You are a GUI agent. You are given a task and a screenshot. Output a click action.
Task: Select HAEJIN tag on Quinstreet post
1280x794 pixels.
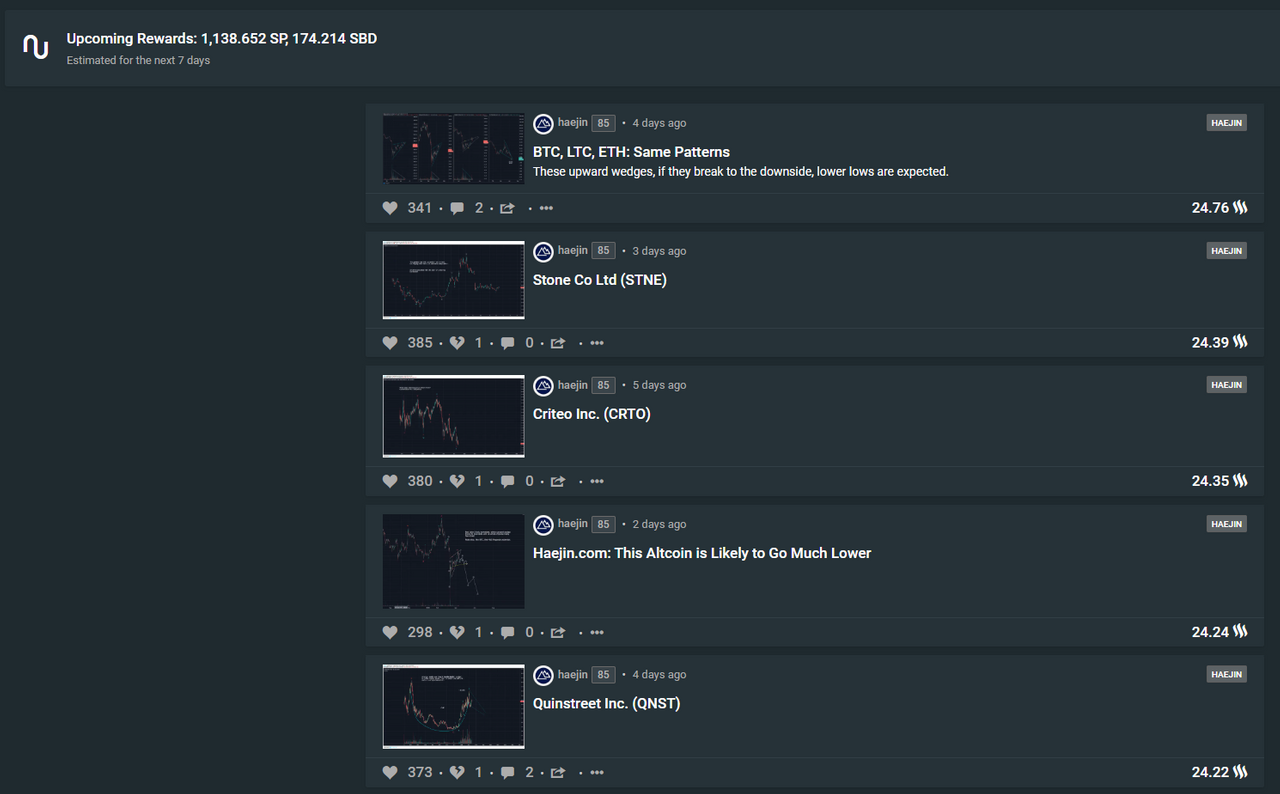pyautogui.click(x=1226, y=675)
